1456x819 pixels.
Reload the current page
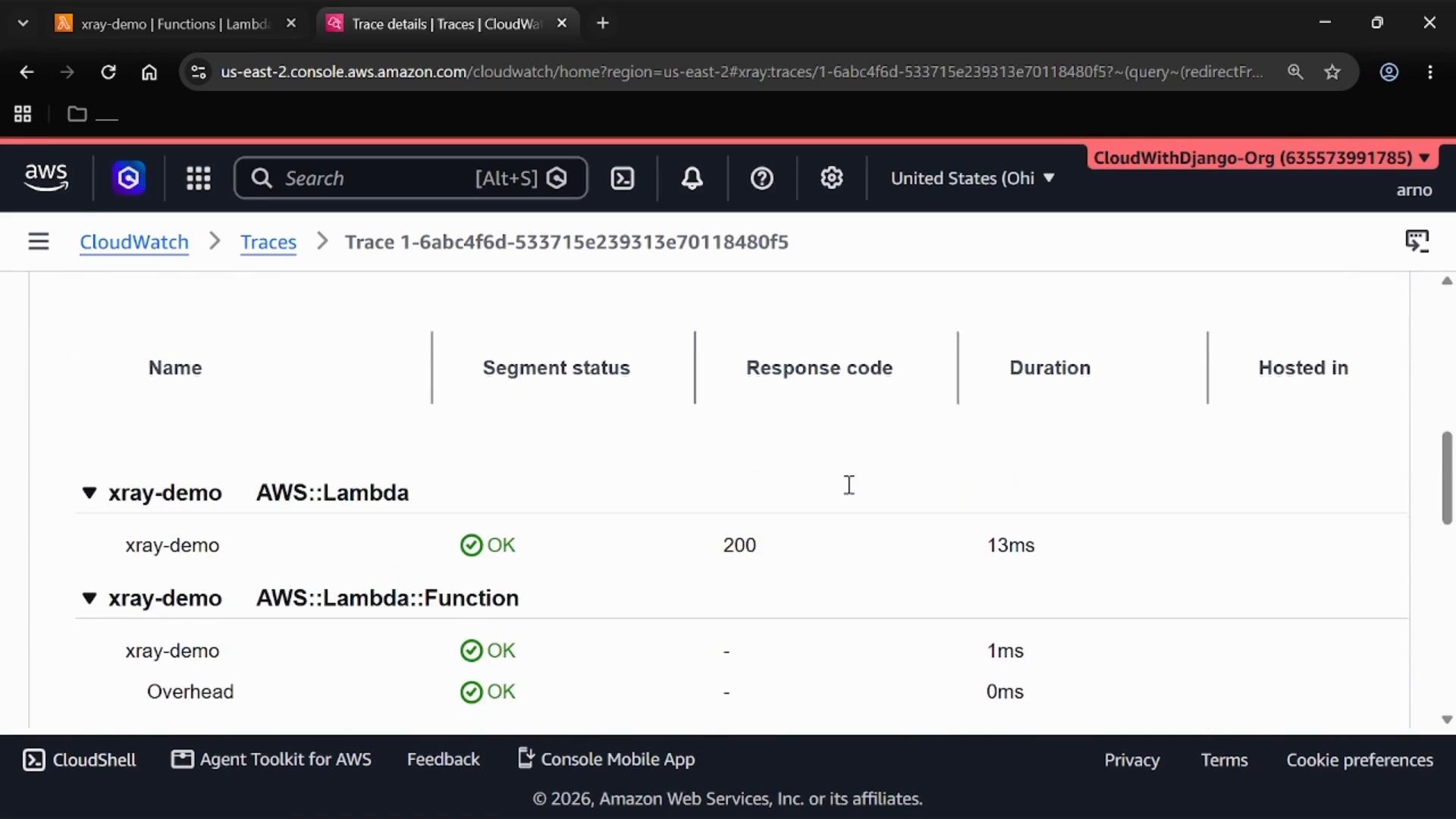108,72
